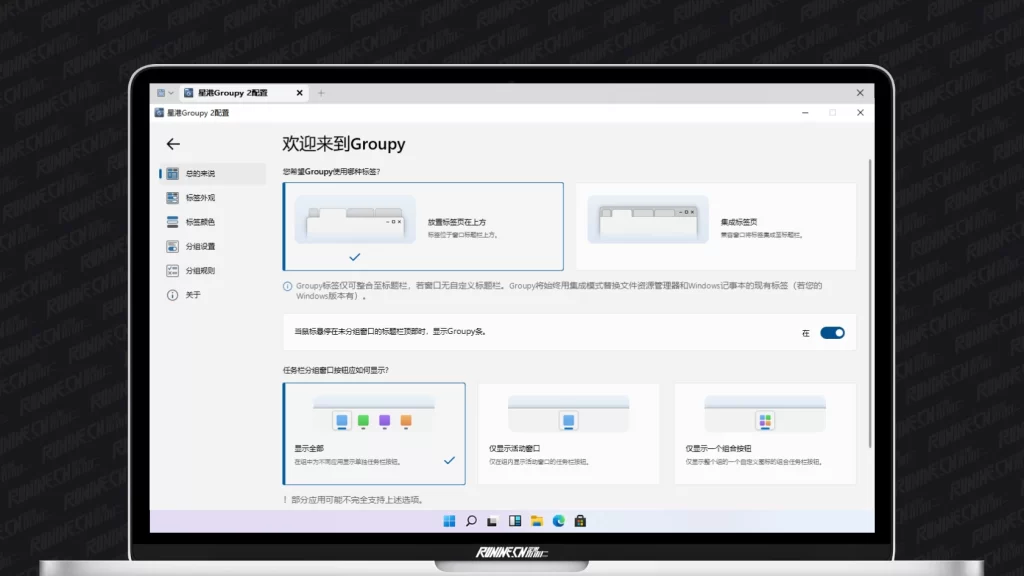Open 关于 about page
Image resolution: width=1024 pixels, height=576 pixels.
click(193, 295)
